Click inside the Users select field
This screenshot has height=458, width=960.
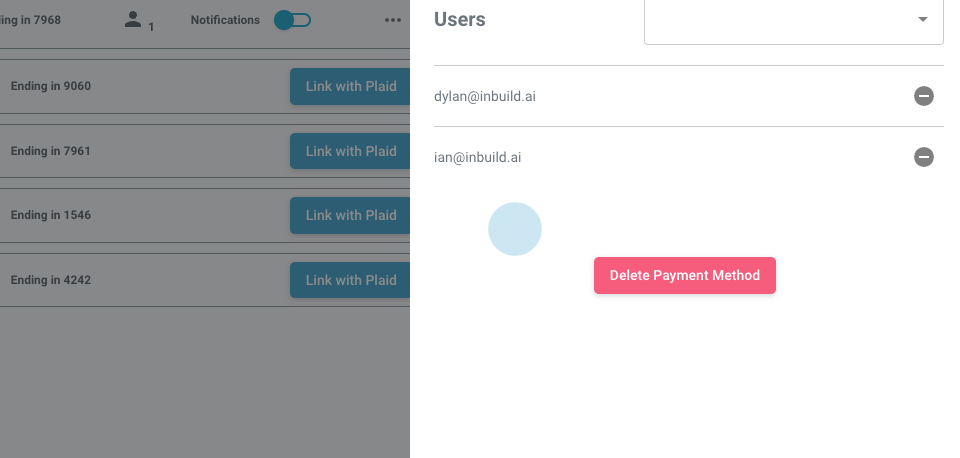point(780,20)
